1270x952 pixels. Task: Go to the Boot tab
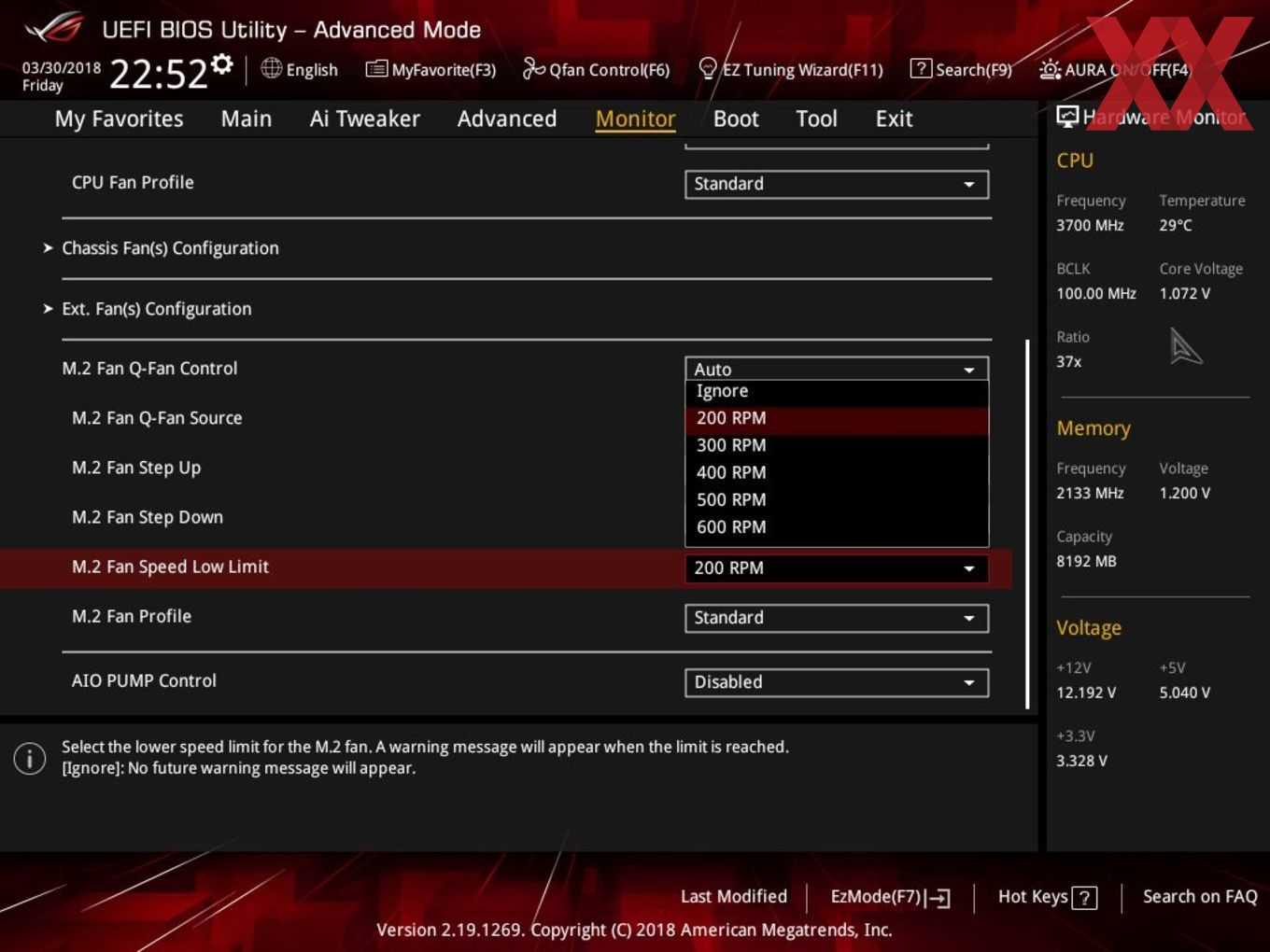point(736,119)
